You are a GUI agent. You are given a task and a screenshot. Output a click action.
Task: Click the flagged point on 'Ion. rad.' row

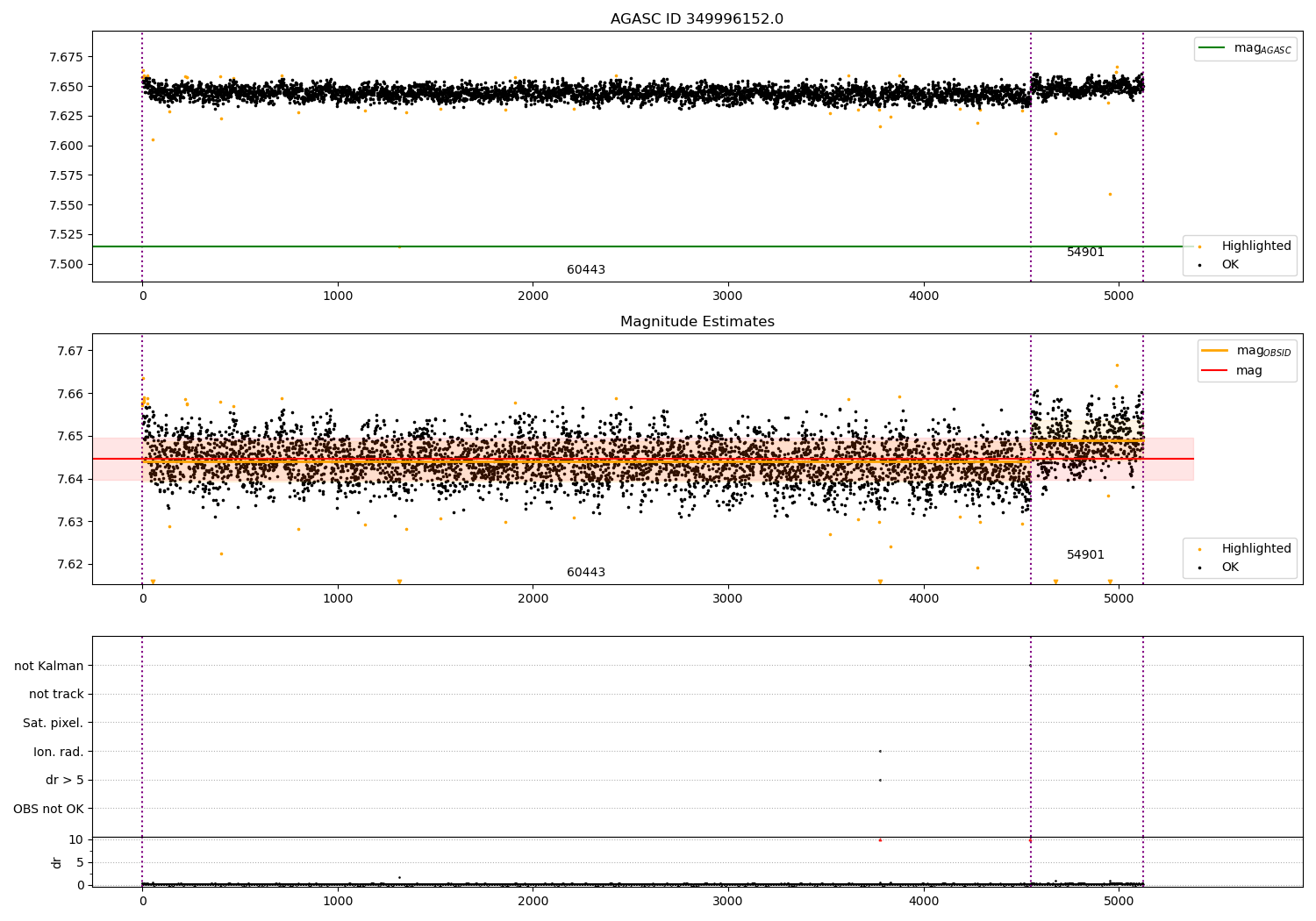880,751
